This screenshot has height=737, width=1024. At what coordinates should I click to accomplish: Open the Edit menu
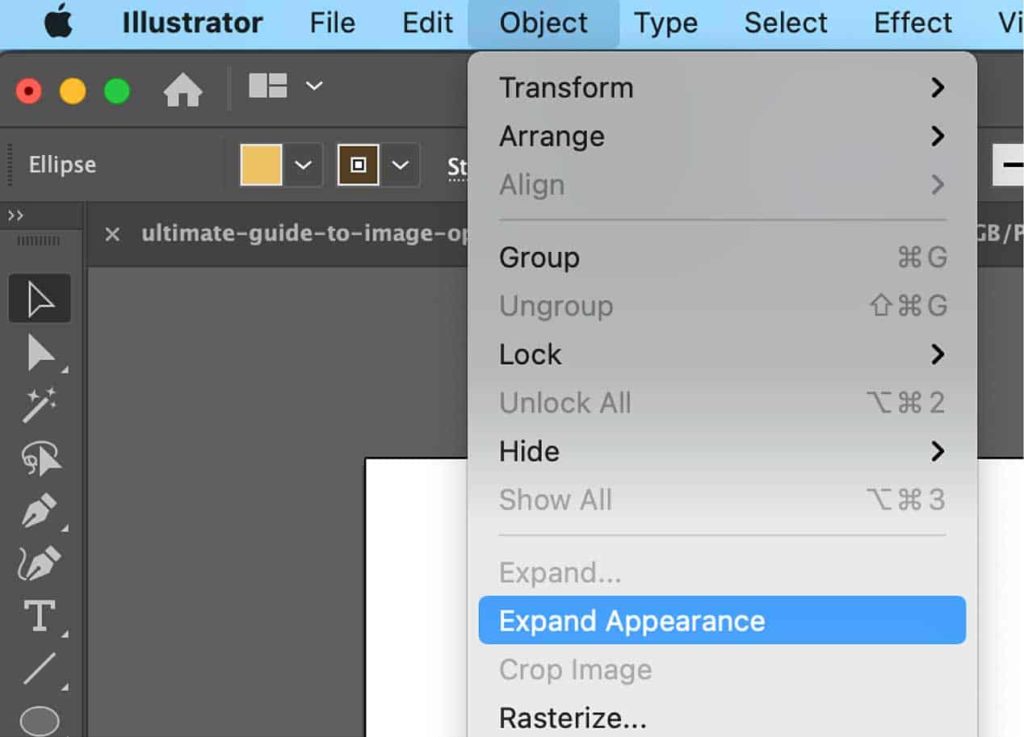click(427, 23)
